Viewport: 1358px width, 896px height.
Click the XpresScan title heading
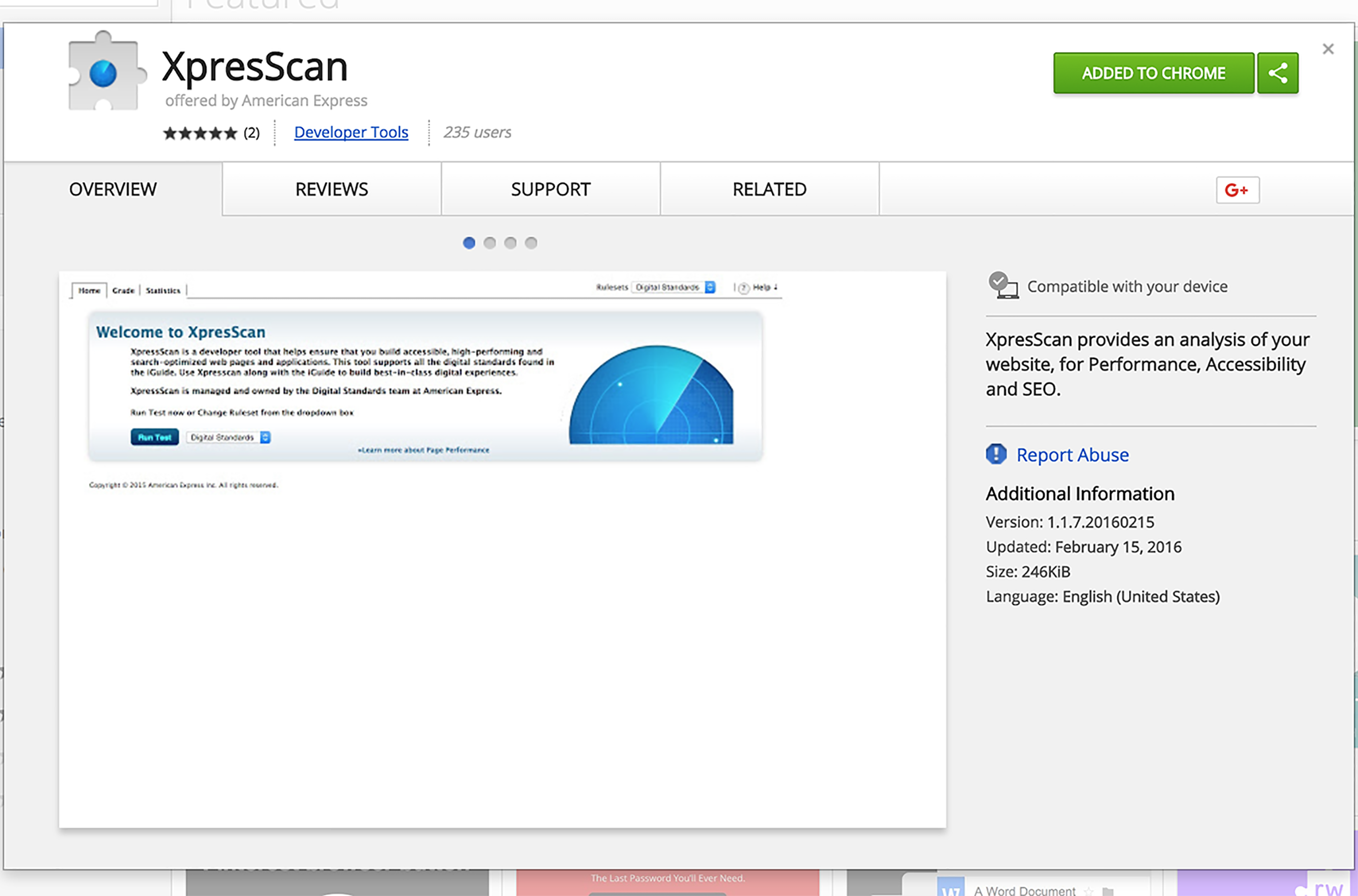click(x=255, y=67)
